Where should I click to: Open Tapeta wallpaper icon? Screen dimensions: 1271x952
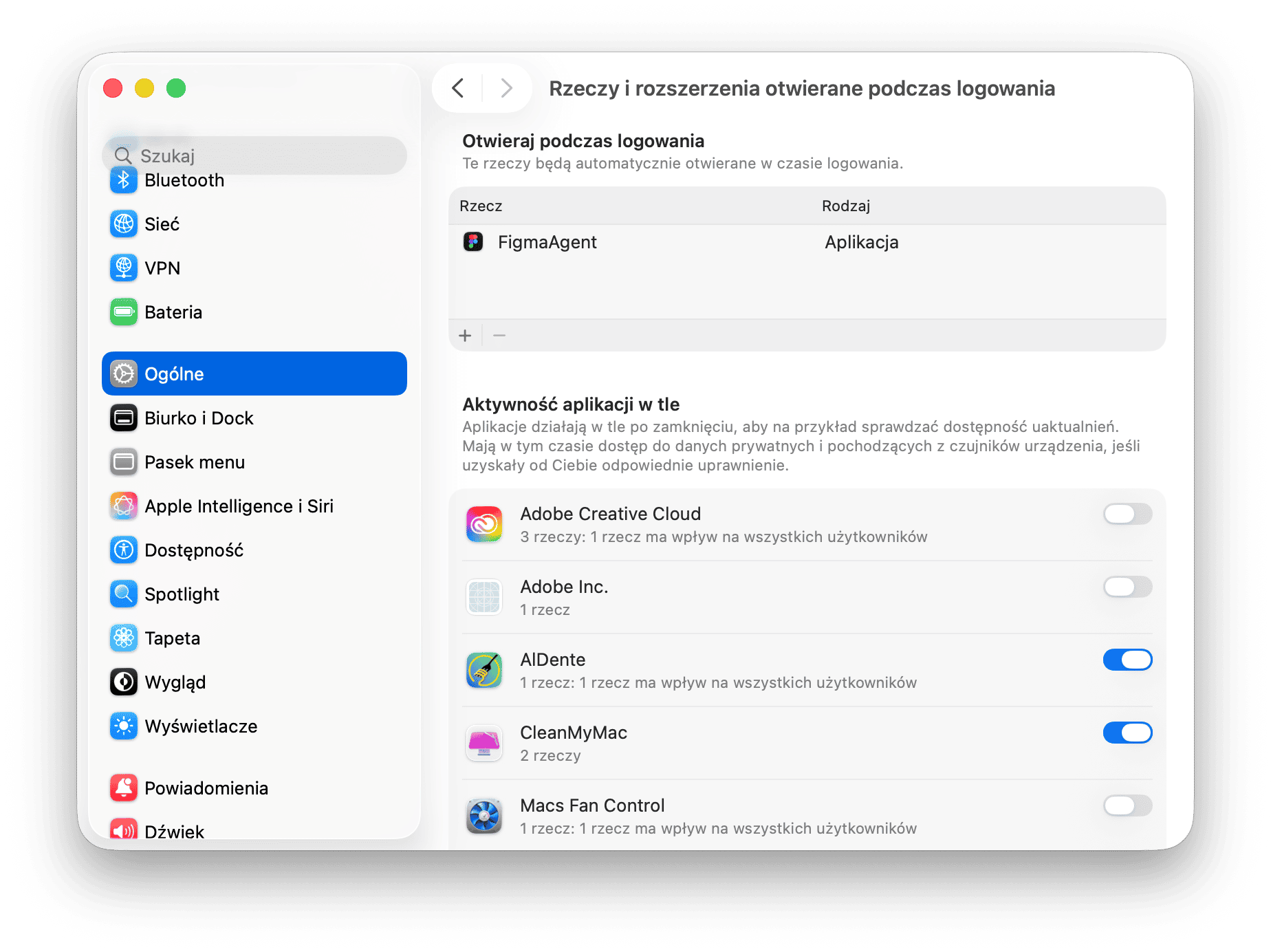pos(124,638)
